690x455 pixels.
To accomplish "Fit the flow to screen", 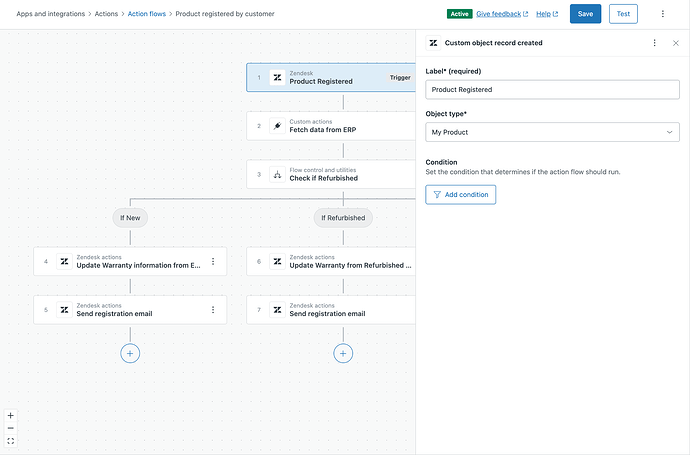I will click(x=11, y=441).
